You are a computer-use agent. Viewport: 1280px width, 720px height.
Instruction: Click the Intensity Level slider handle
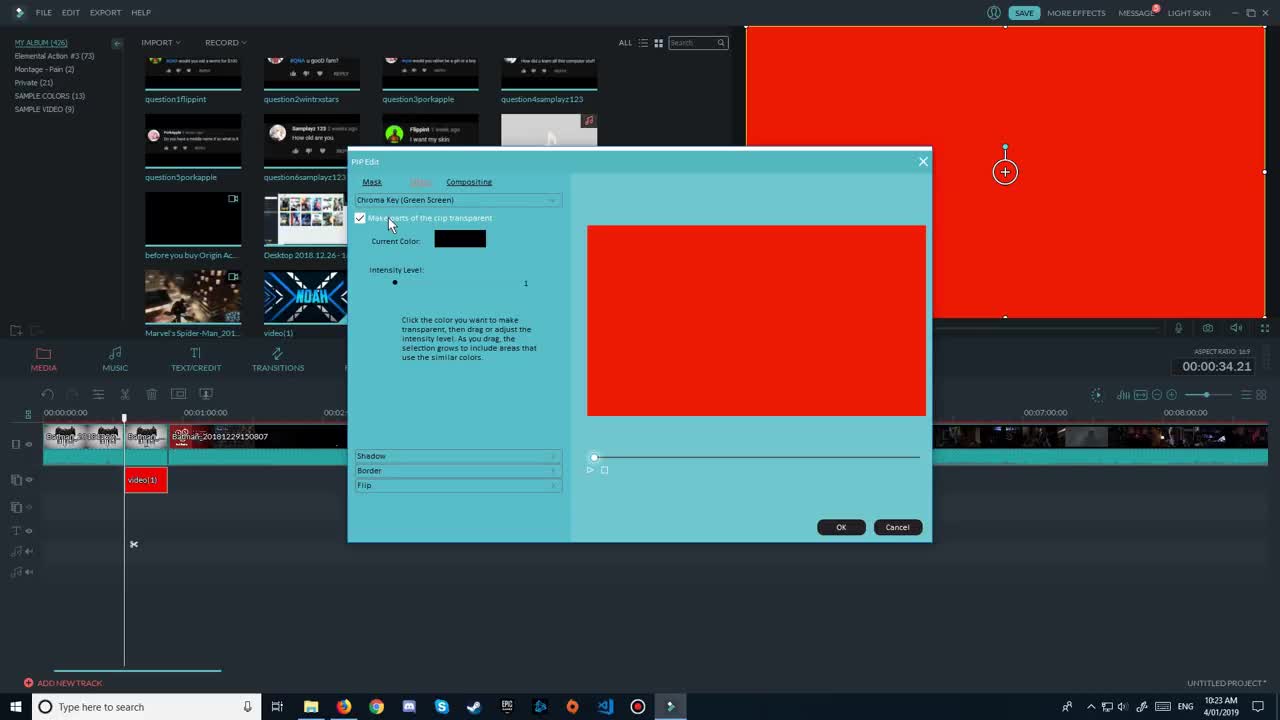click(395, 283)
